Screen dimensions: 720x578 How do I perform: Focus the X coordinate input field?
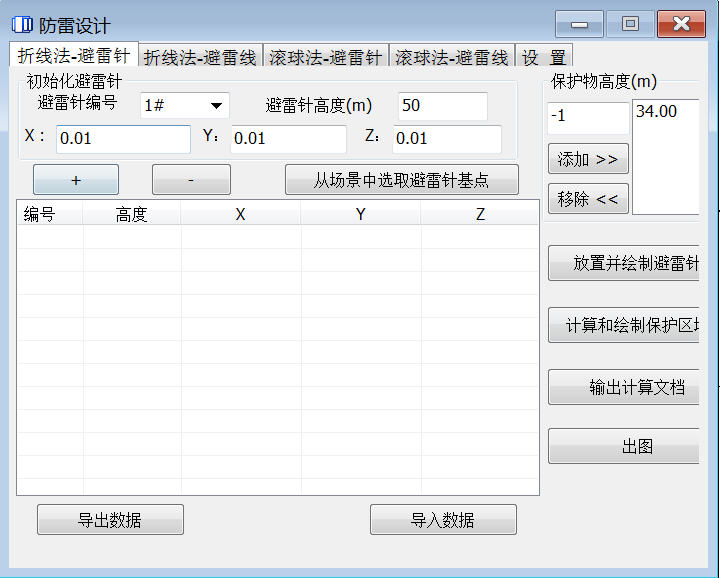tap(123, 139)
